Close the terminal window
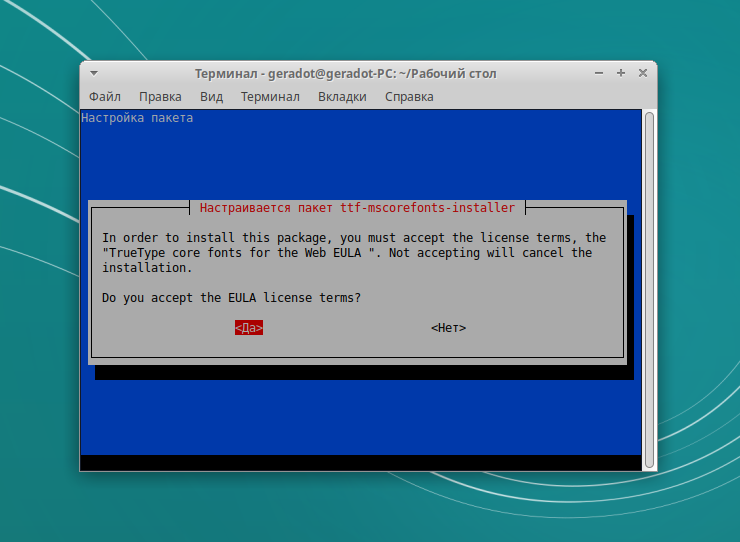This screenshot has width=740, height=542. click(x=642, y=73)
